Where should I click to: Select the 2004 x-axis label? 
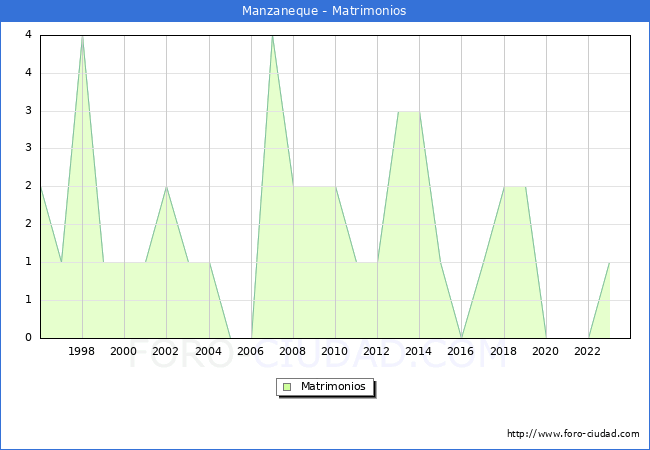point(209,351)
